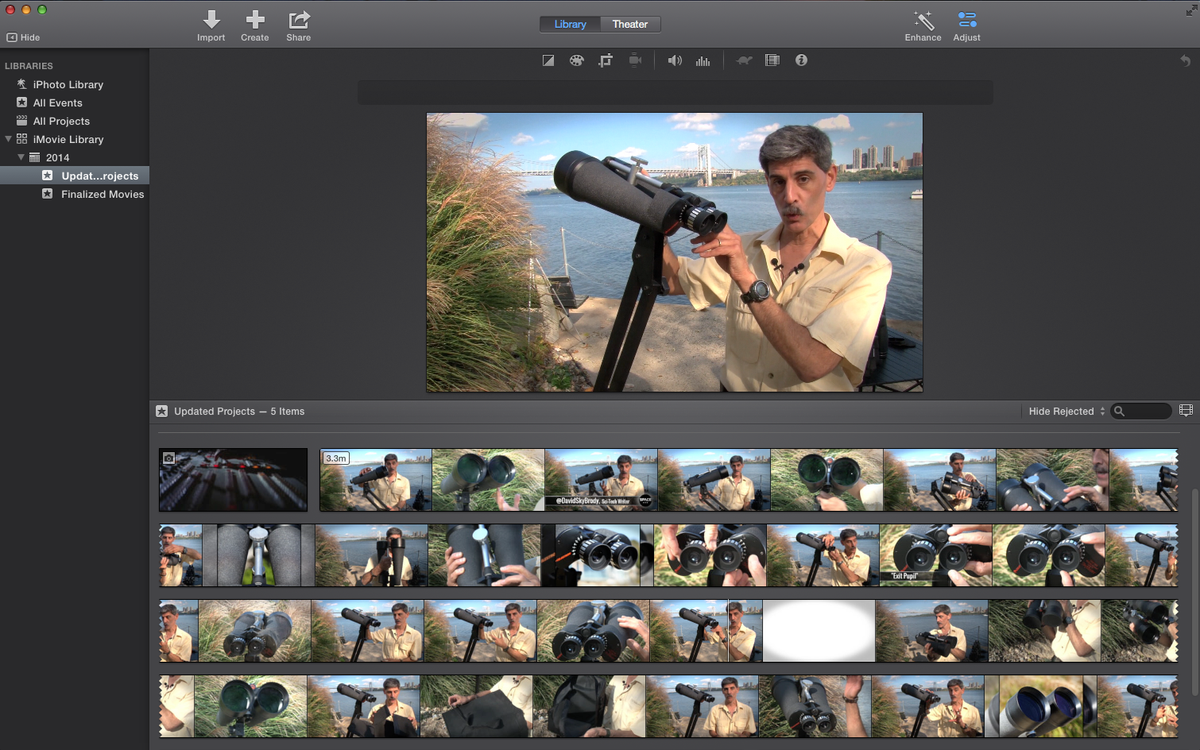Click the Adjust button in the toolbar

[x=966, y=25]
